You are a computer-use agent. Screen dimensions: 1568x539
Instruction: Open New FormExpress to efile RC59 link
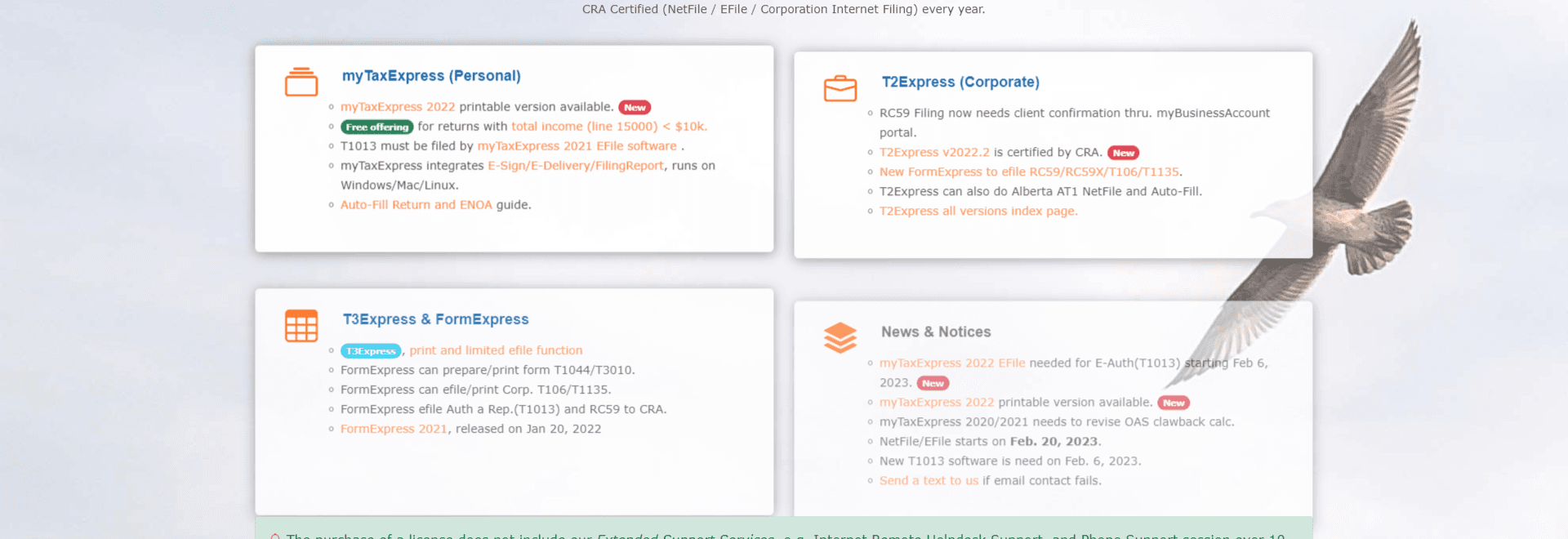[1029, 172]
